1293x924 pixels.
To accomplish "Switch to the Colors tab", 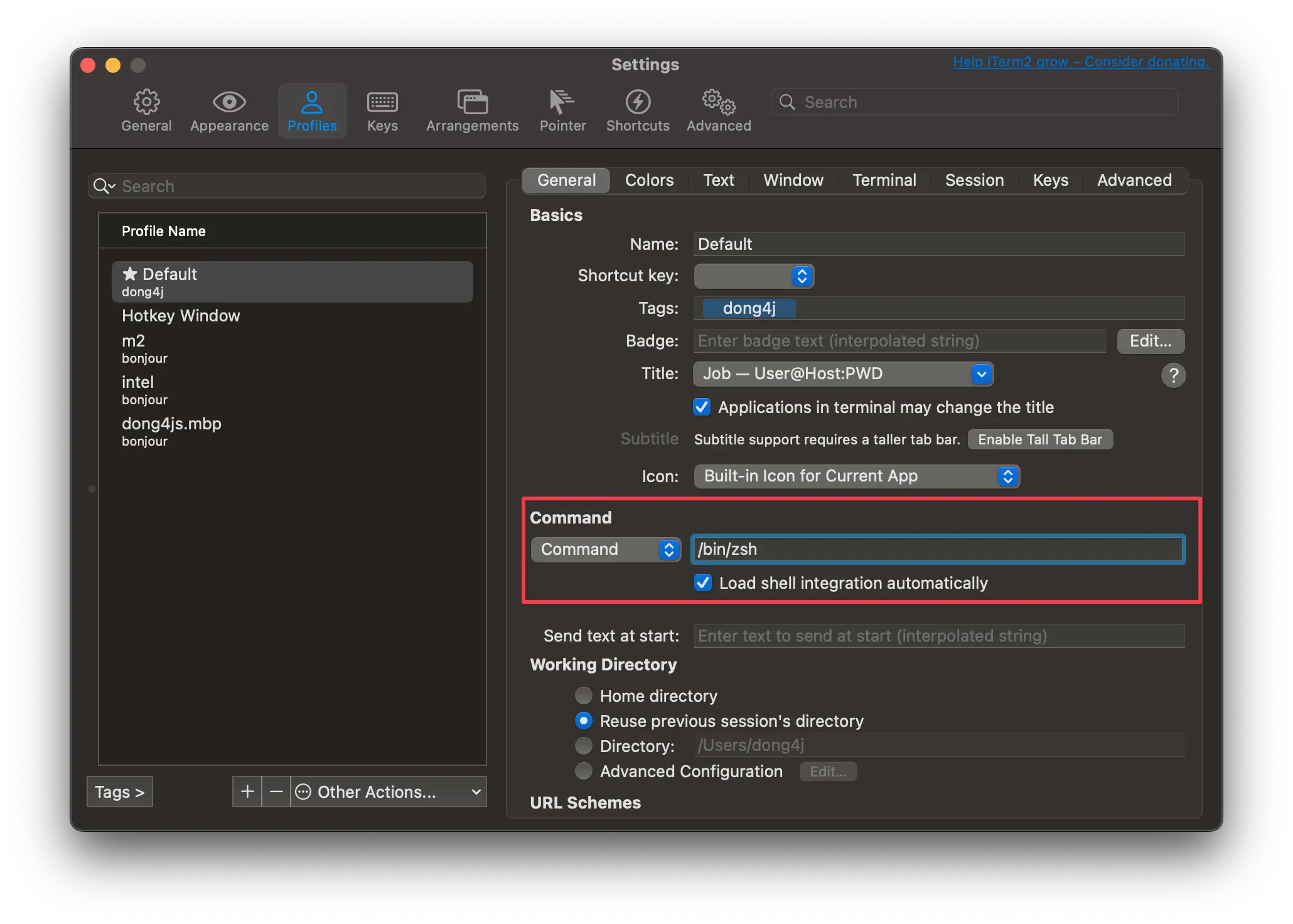I will (649, 180).
